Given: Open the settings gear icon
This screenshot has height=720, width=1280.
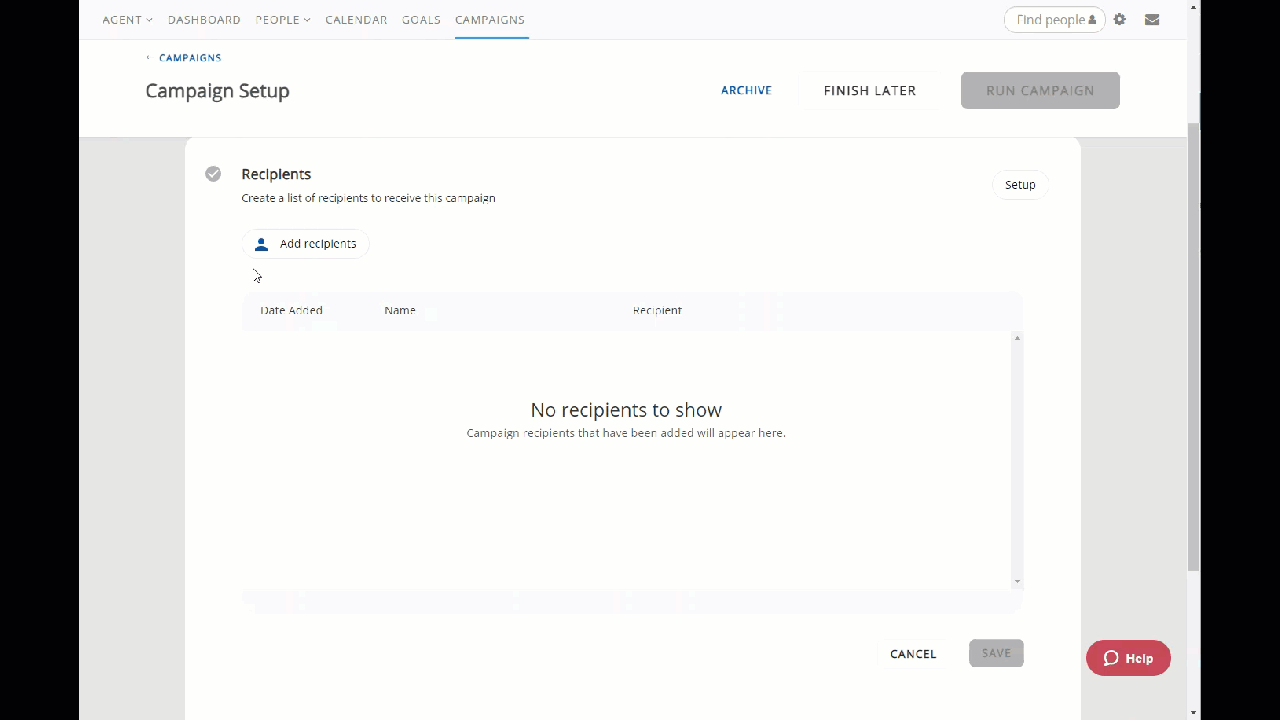Looking at the screenshot, I should 1119,20.
